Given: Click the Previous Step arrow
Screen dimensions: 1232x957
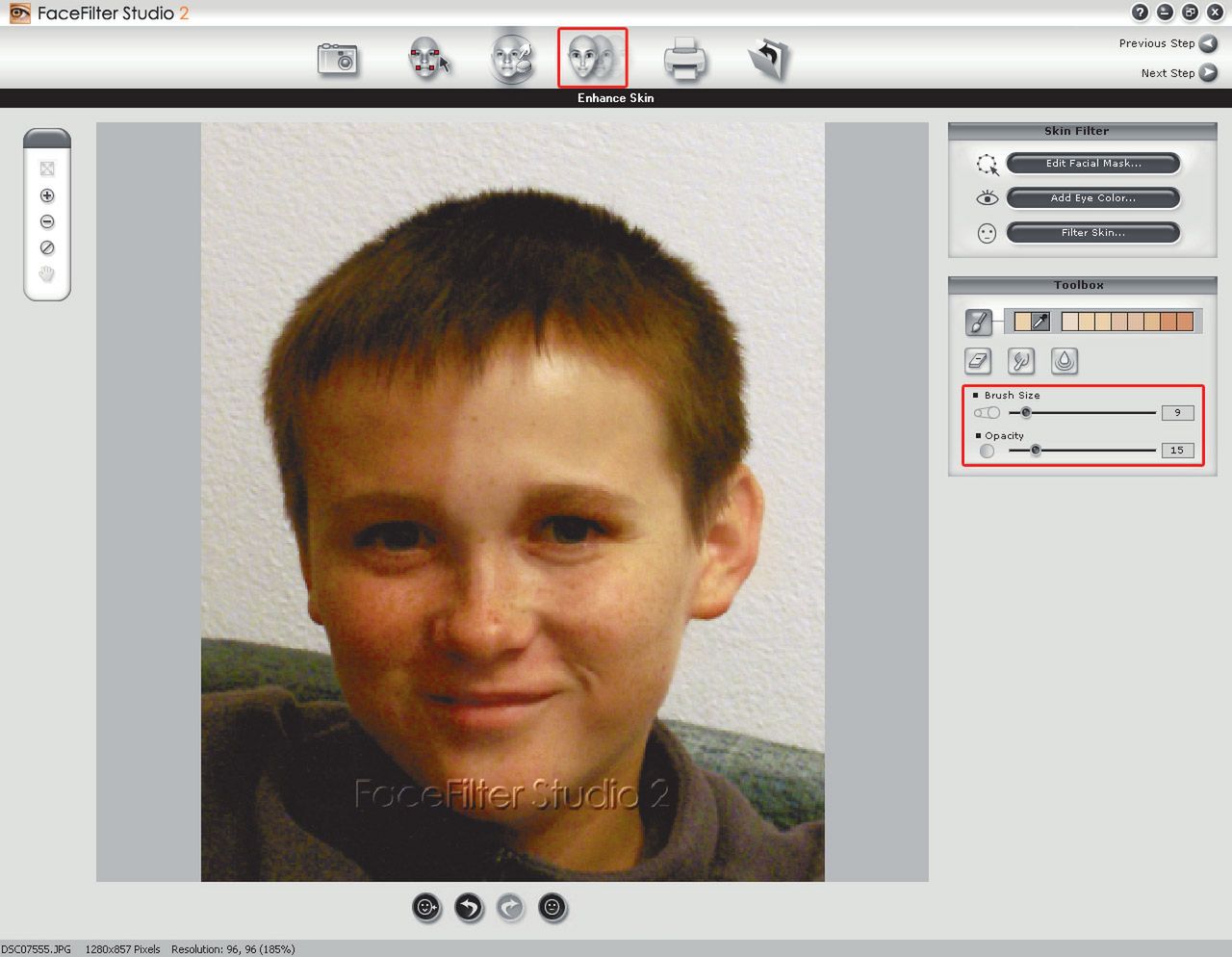Looking at the screenshot, I should tap(1208, 43).
